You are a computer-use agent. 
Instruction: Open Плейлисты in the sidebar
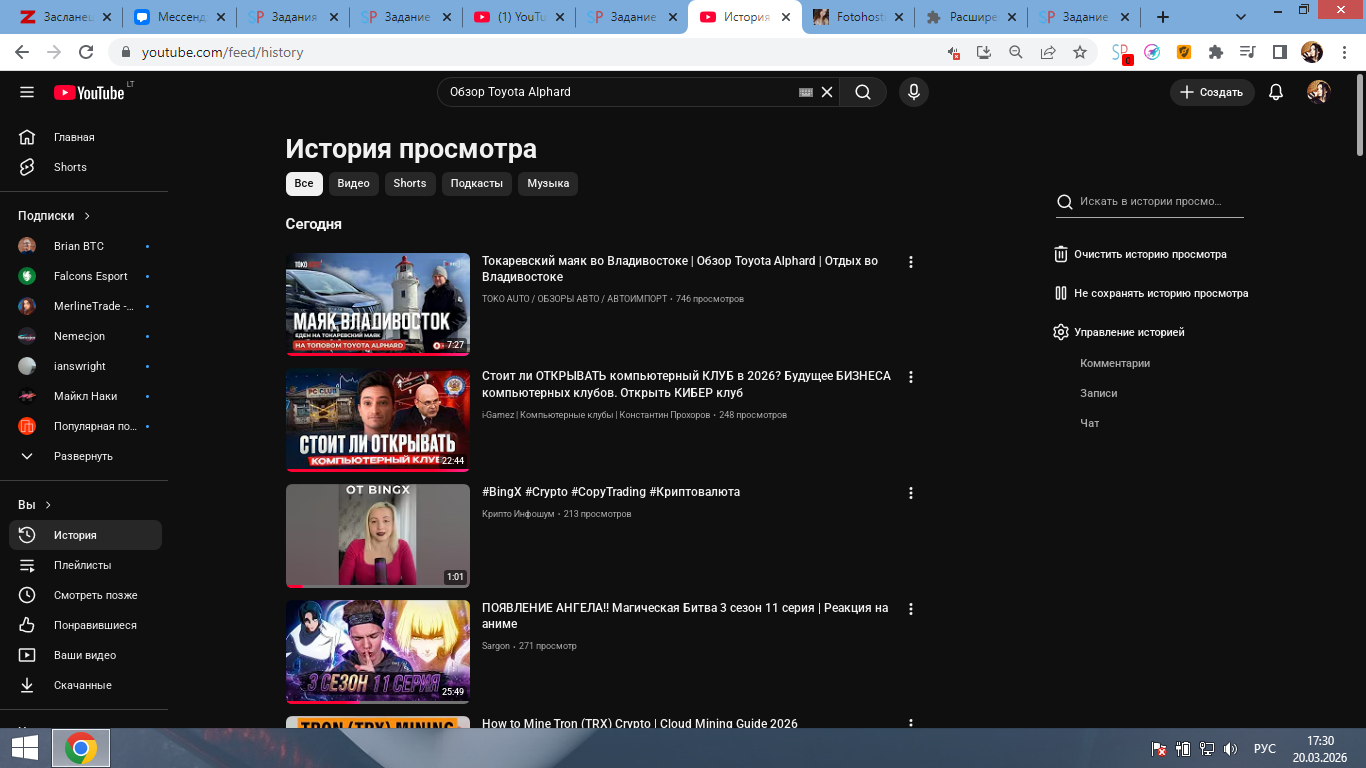coord(85,565)
